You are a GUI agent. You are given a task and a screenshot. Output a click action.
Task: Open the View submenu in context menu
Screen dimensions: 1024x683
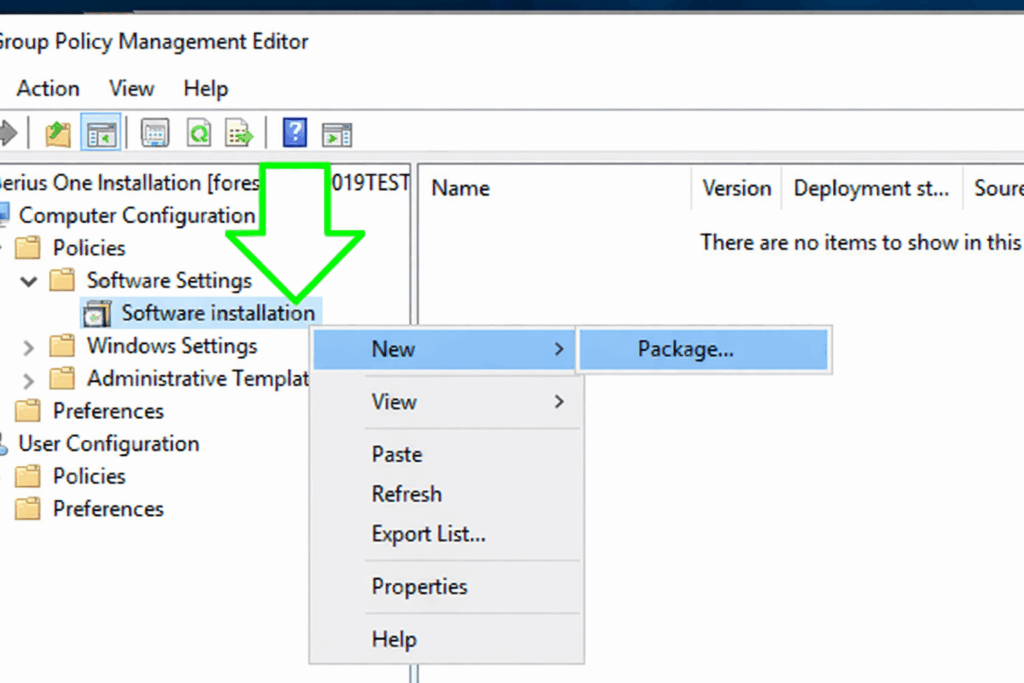tap(394, 402)
